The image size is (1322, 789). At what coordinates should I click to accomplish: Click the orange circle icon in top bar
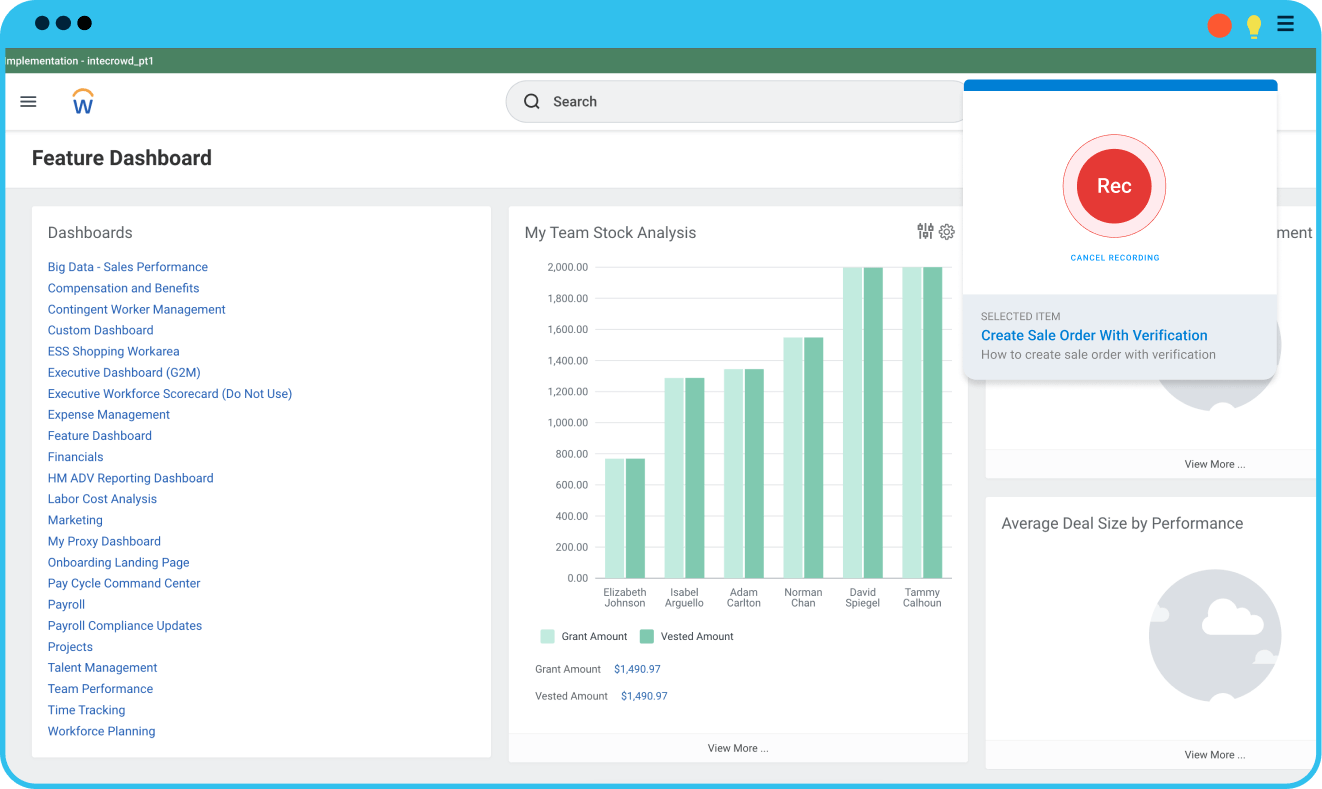(1219, 26)
